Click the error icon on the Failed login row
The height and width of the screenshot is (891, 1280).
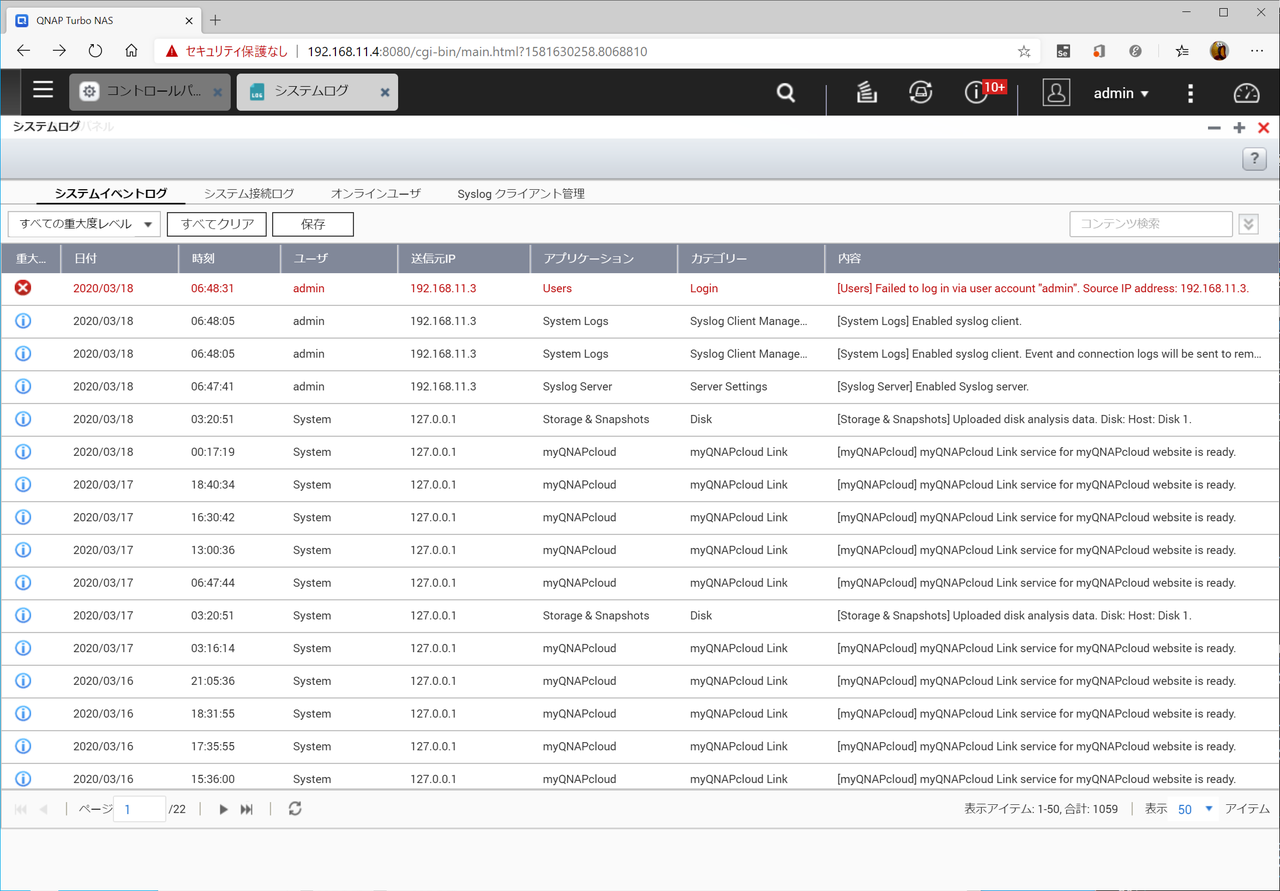tap(23, 288)
